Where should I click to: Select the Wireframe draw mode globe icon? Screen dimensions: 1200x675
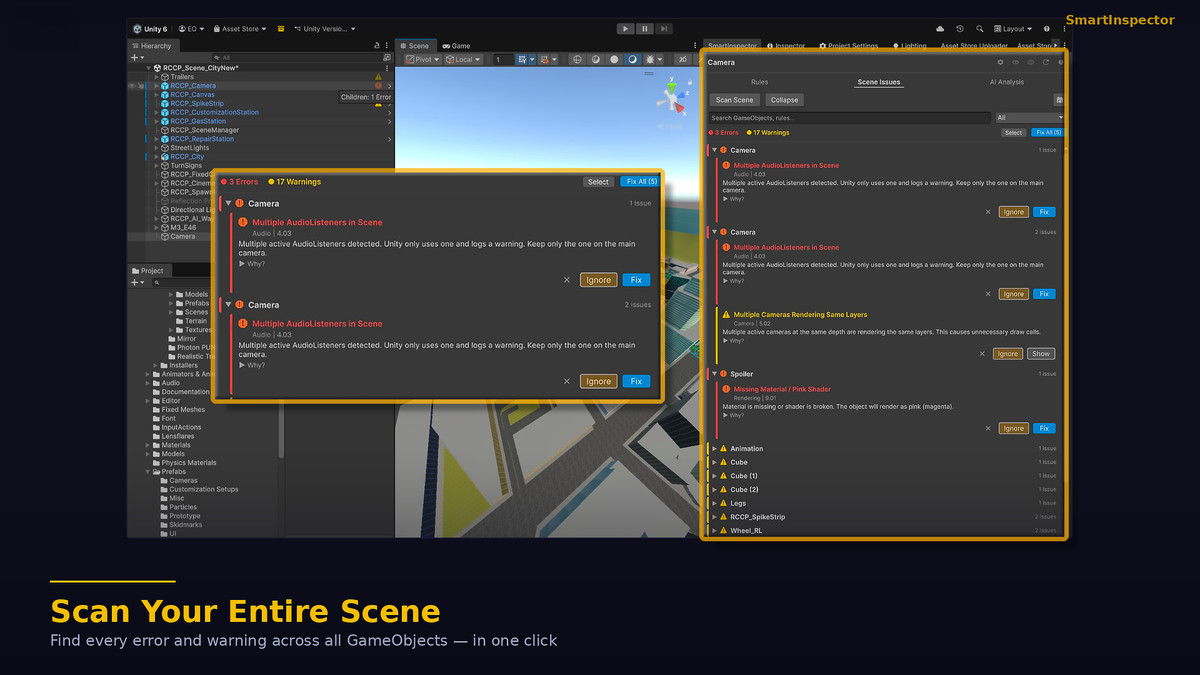pyautogui.click(x=577, y=59)
